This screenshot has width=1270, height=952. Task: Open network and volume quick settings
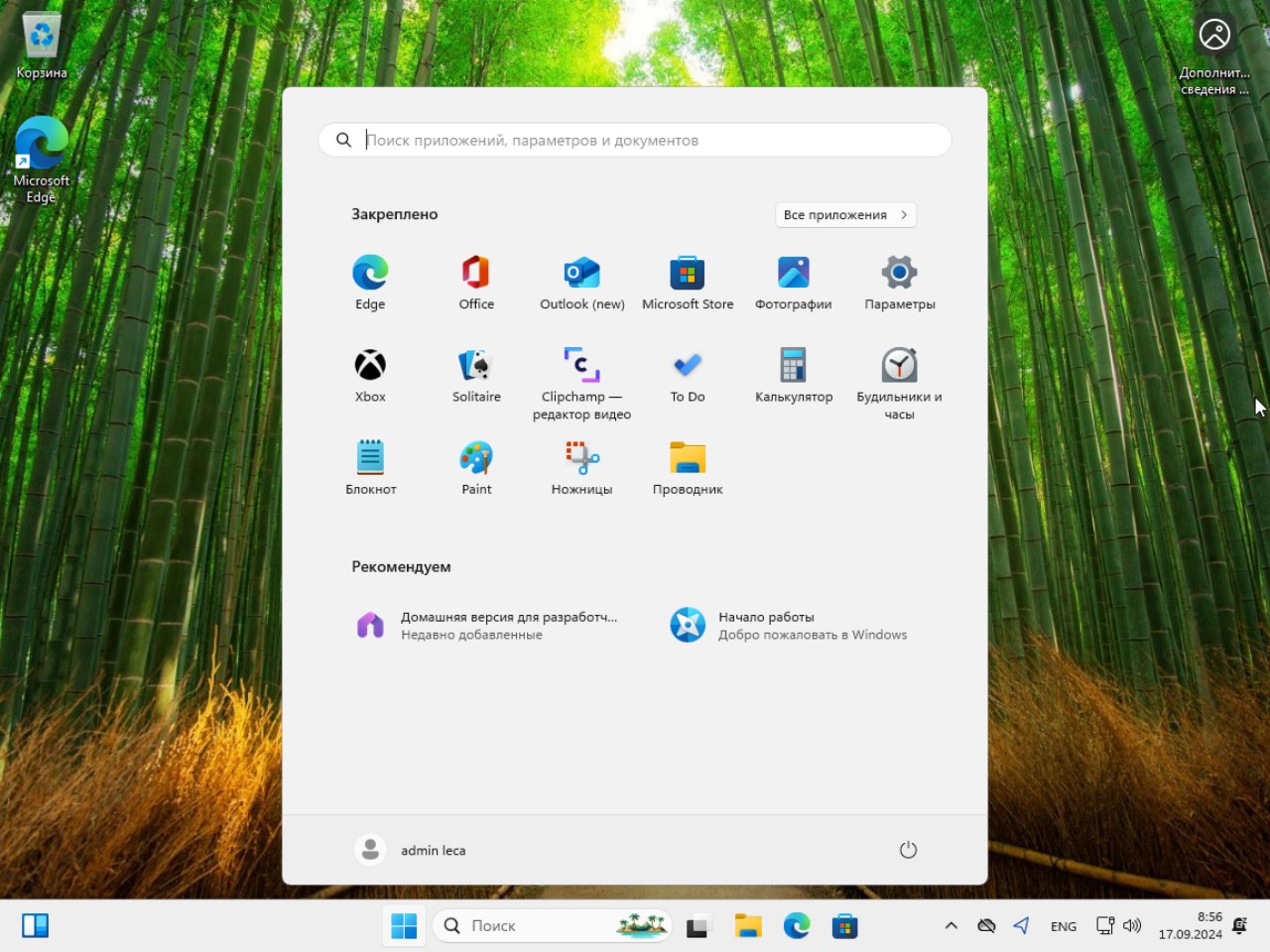1118,926
